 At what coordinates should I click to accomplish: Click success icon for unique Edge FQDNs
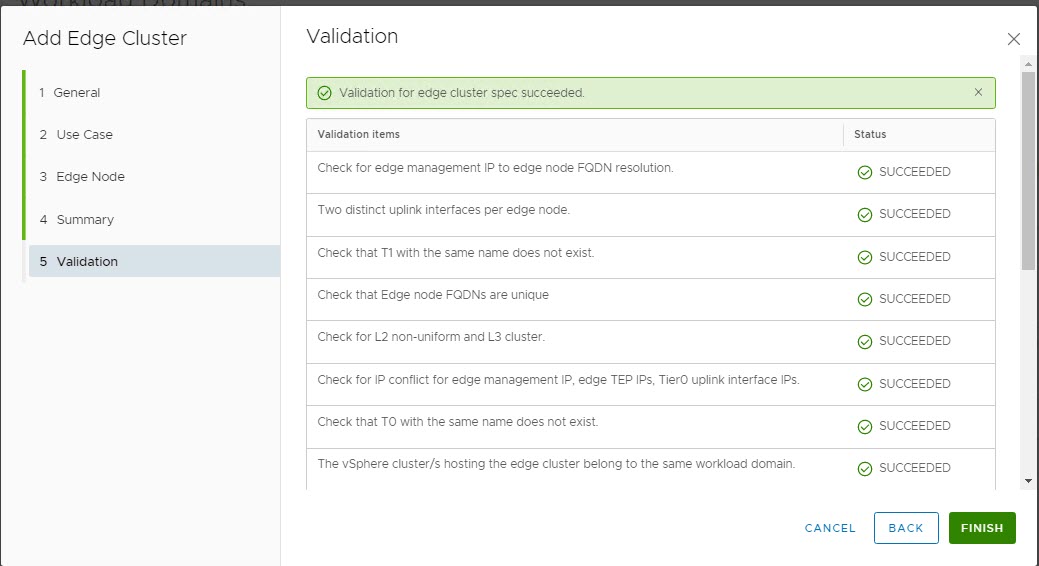pyautogui.click(x=865, y=299)
